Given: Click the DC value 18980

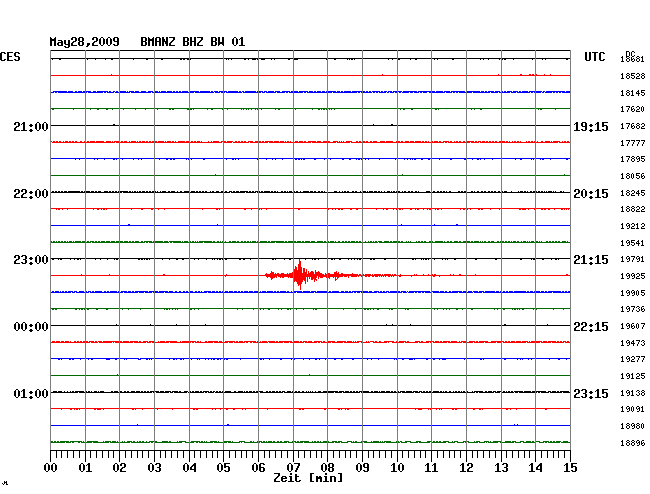Looking at the screenshot, I should [633, 426].
